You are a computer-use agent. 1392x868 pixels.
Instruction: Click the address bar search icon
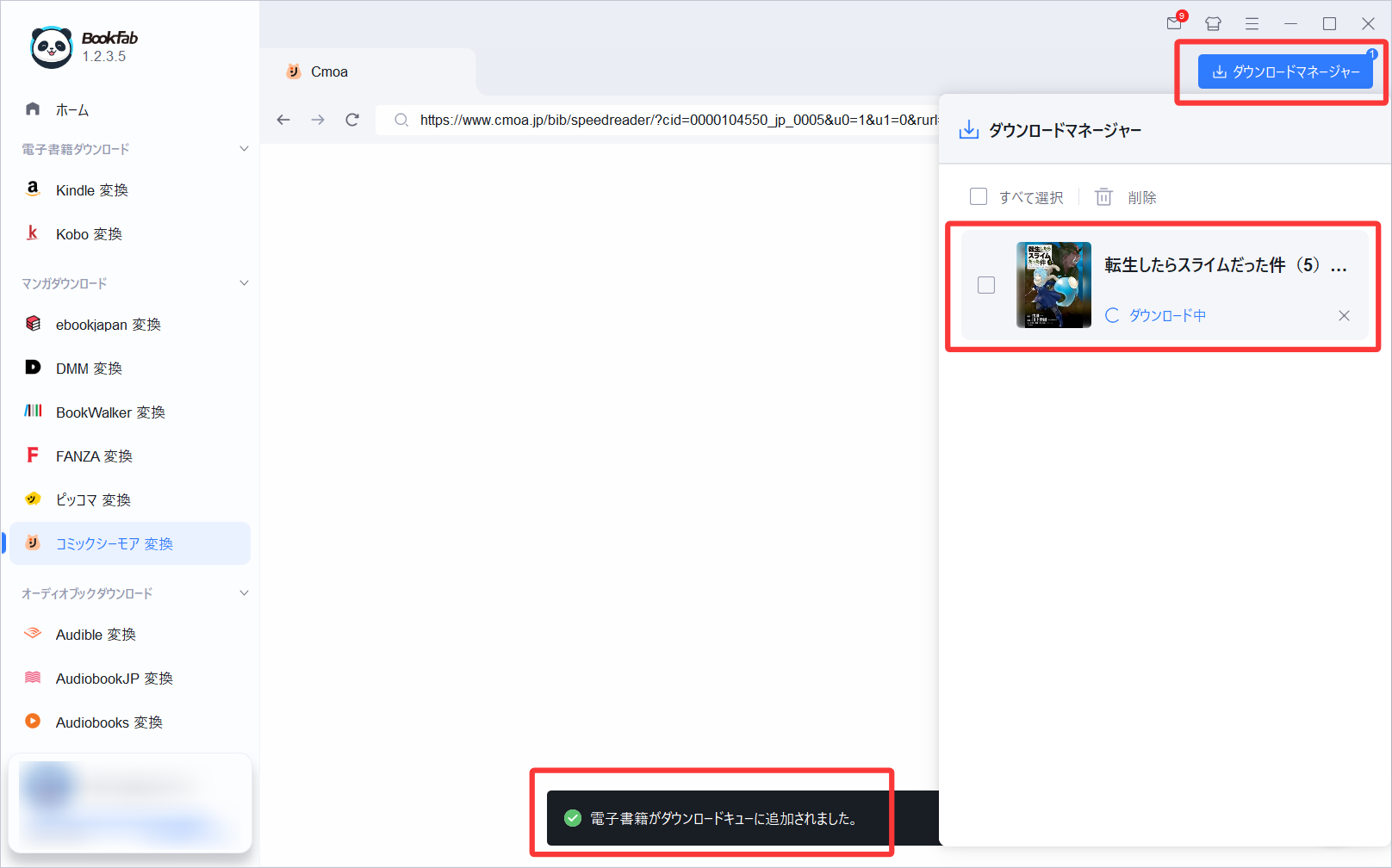[401, 120]
